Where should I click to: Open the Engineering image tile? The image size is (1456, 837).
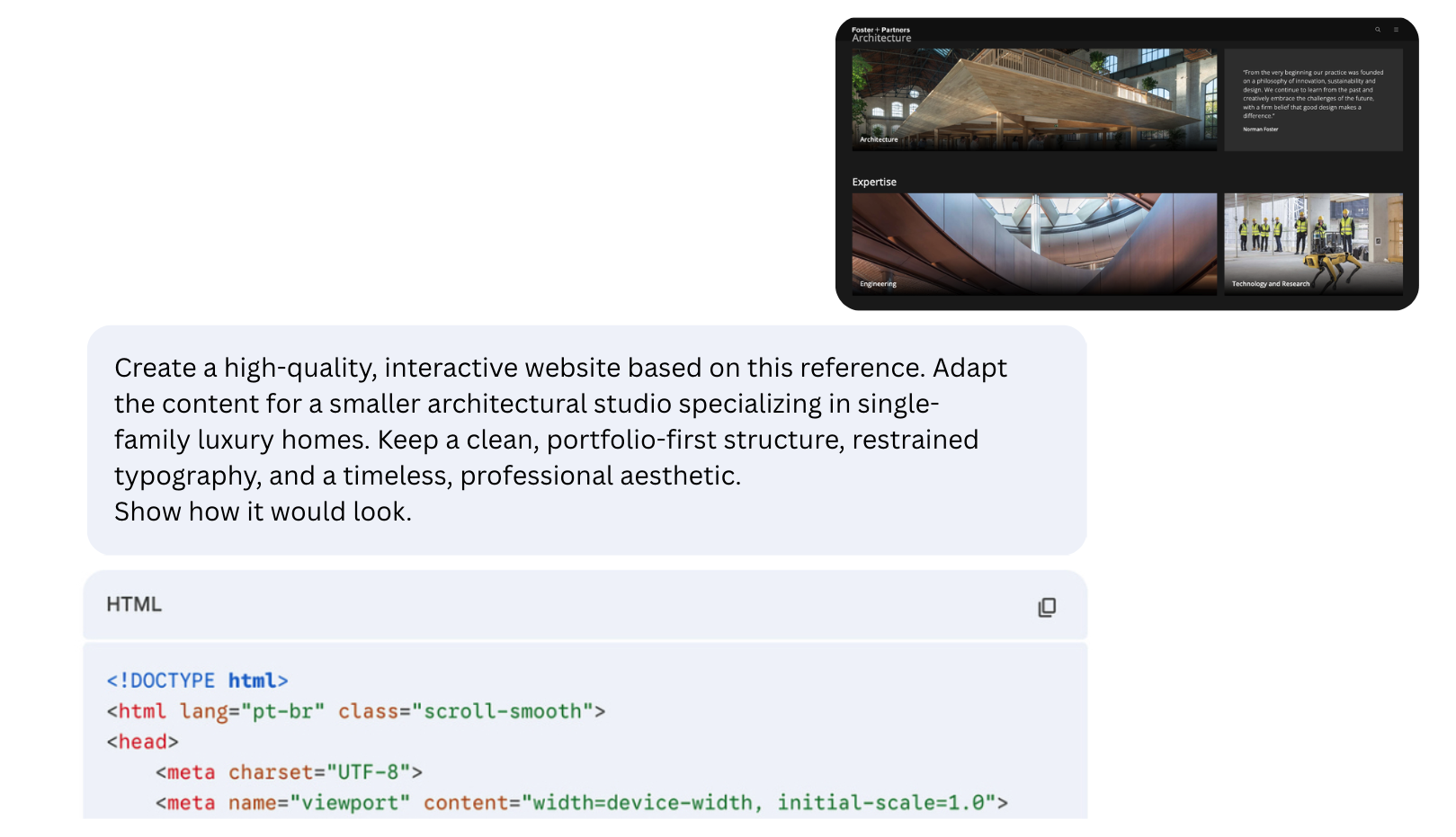point(1033,243)
